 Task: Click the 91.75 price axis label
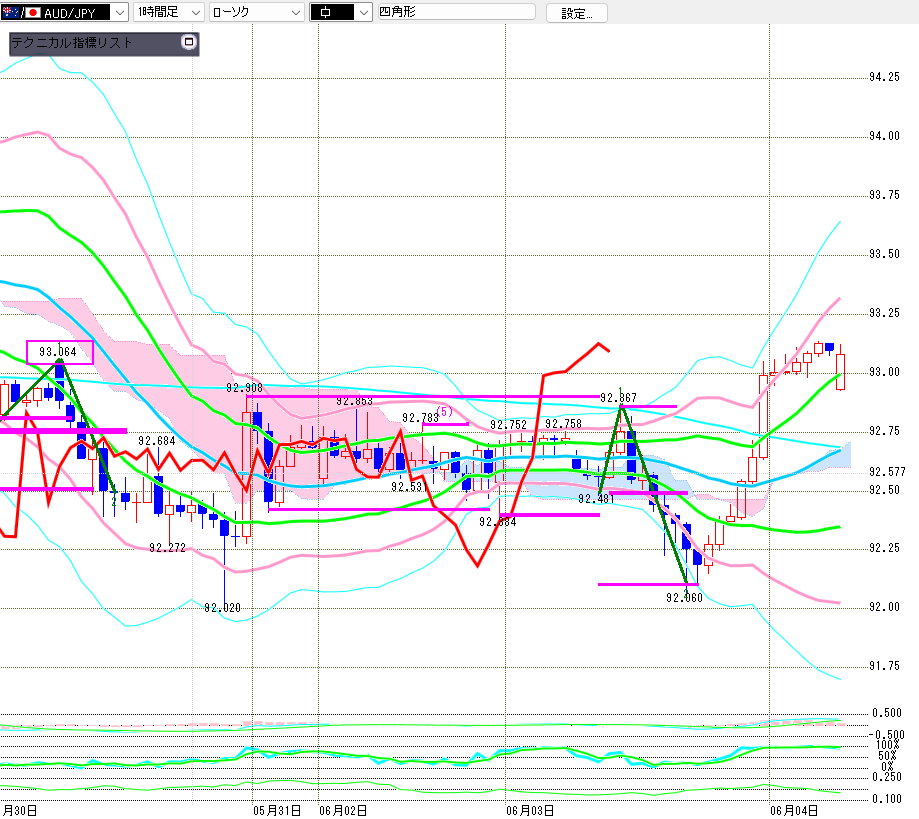click(884, 666)
